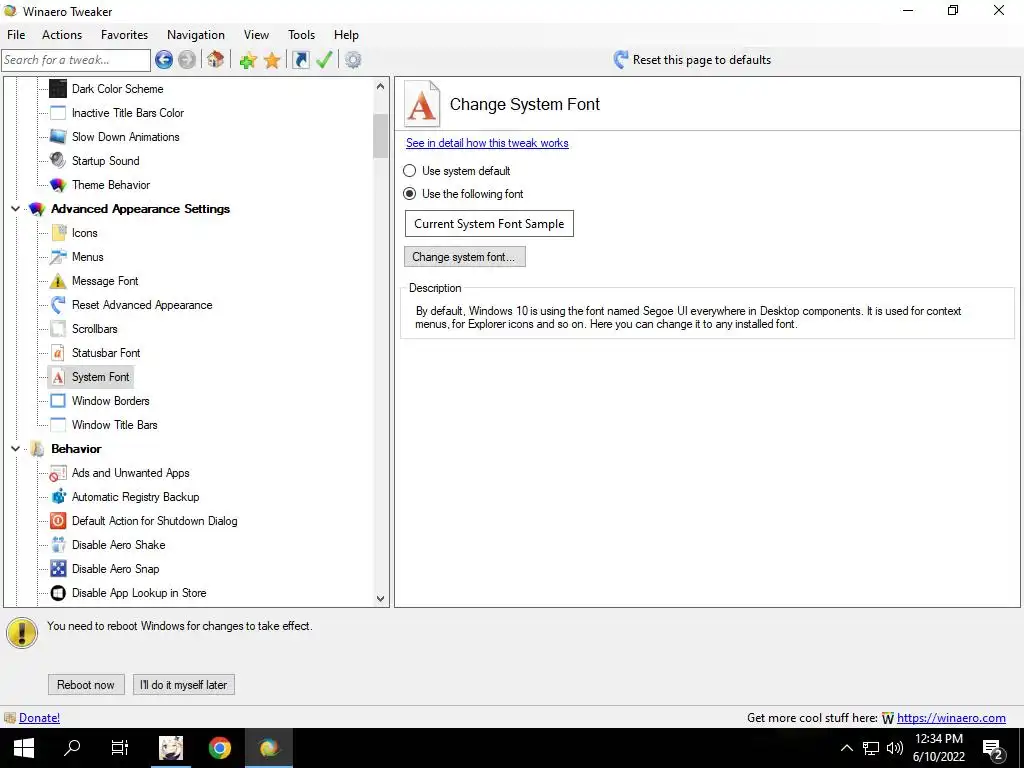Click Reset this page to defaults

coord(702,60)
